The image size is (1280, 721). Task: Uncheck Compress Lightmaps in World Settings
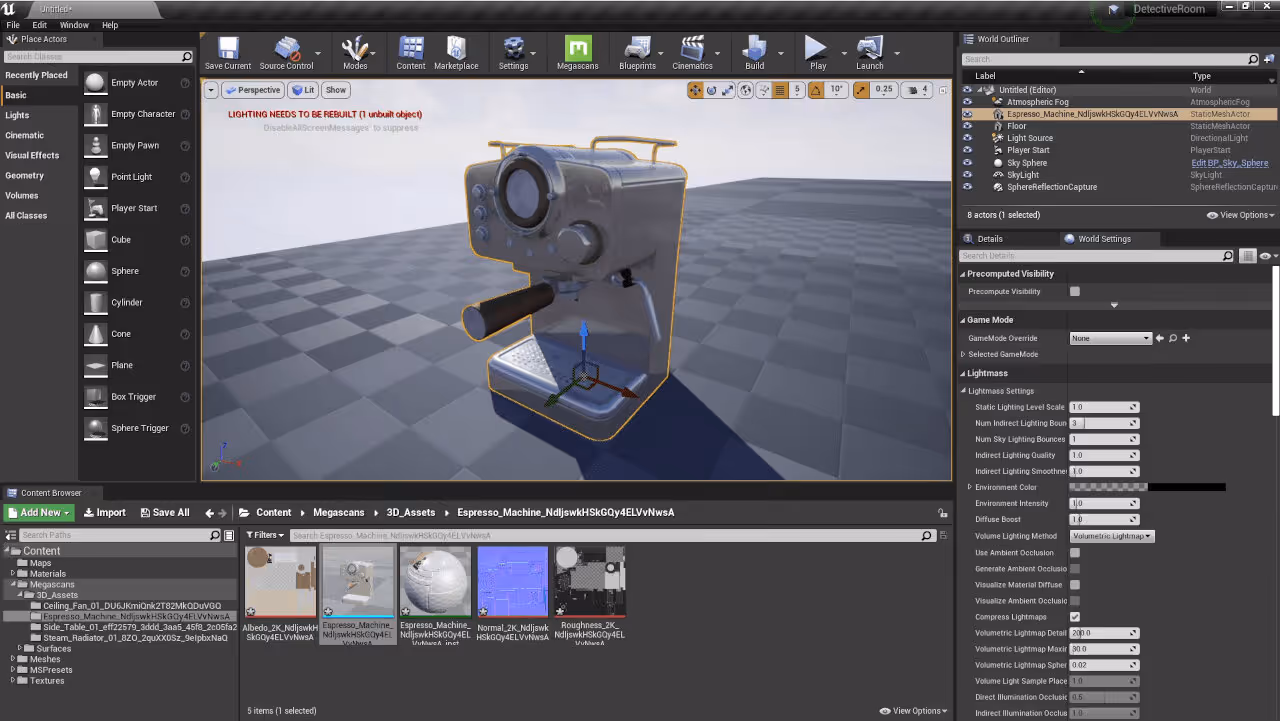[1076, 616]
